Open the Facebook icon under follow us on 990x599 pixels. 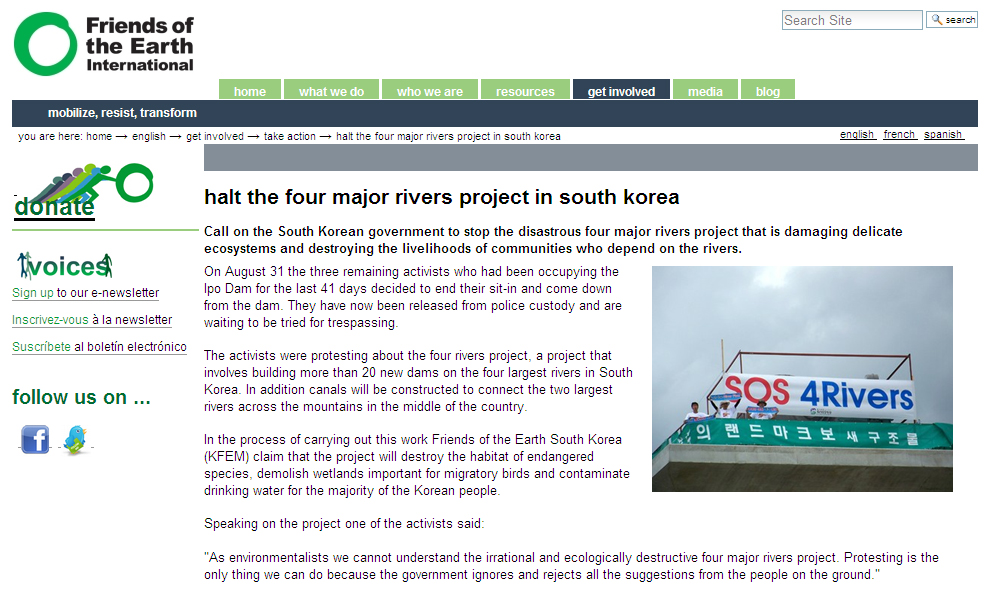35,439
